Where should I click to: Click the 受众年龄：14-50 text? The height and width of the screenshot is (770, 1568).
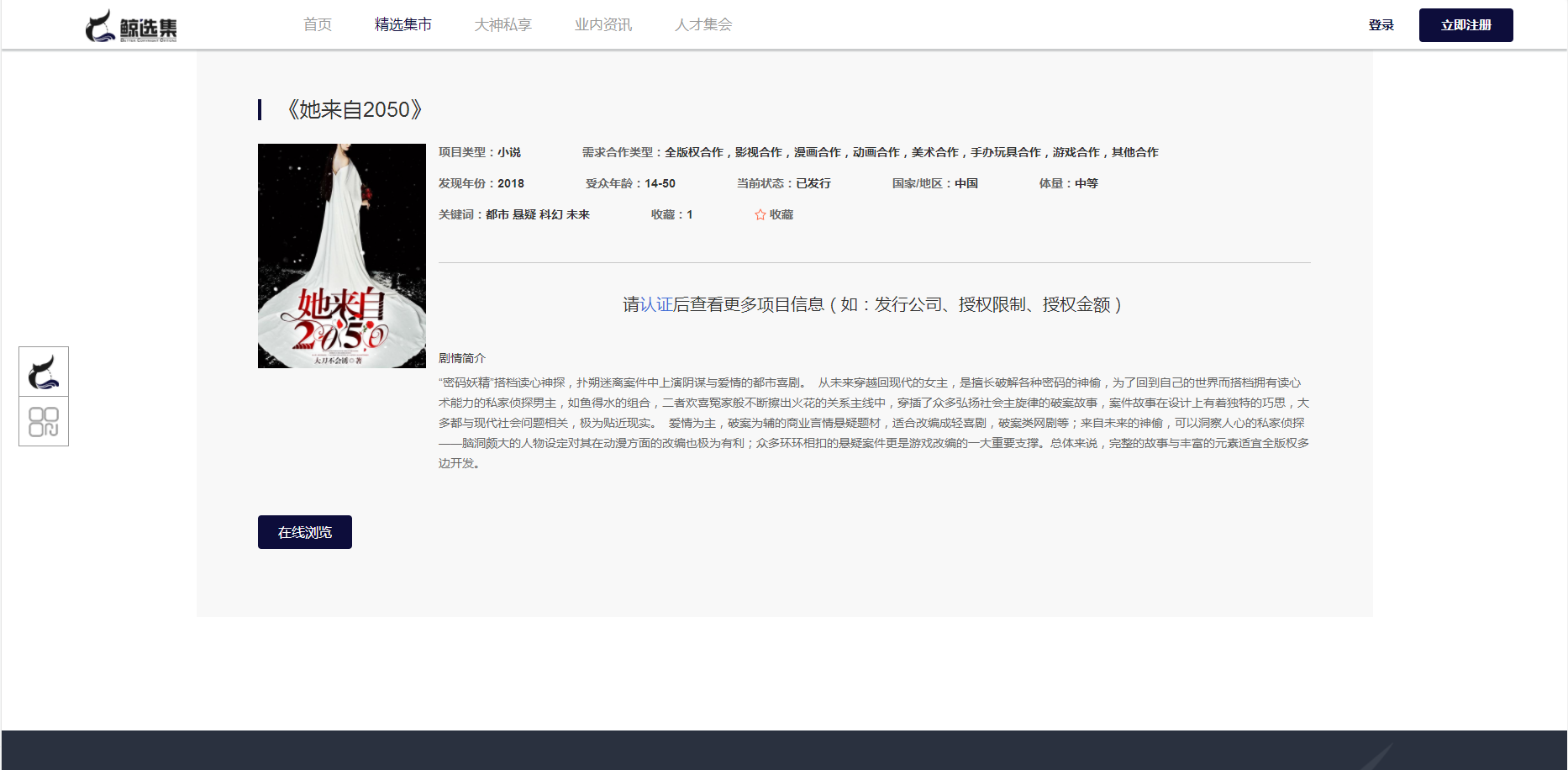pos(631,183)
